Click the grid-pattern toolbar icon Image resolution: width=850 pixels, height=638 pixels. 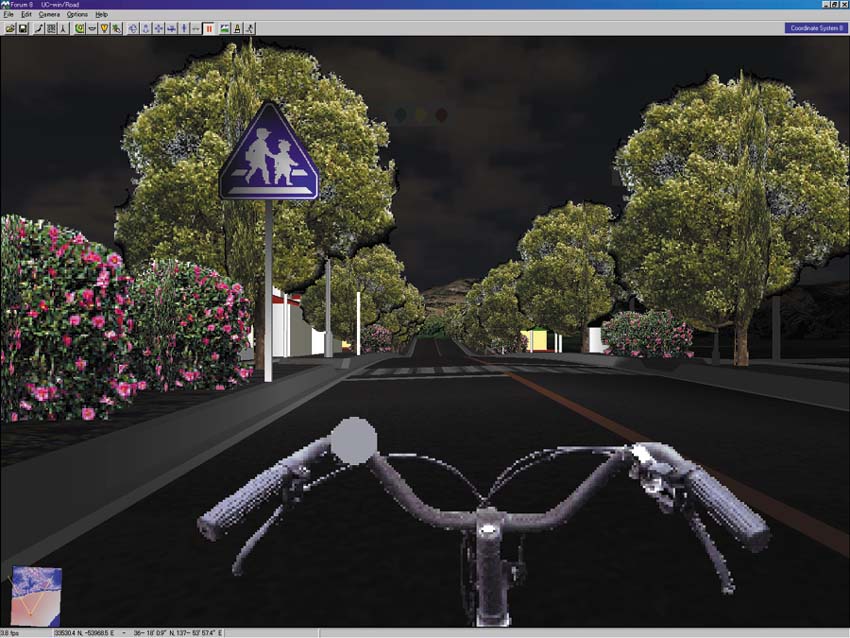coord(51,29)
